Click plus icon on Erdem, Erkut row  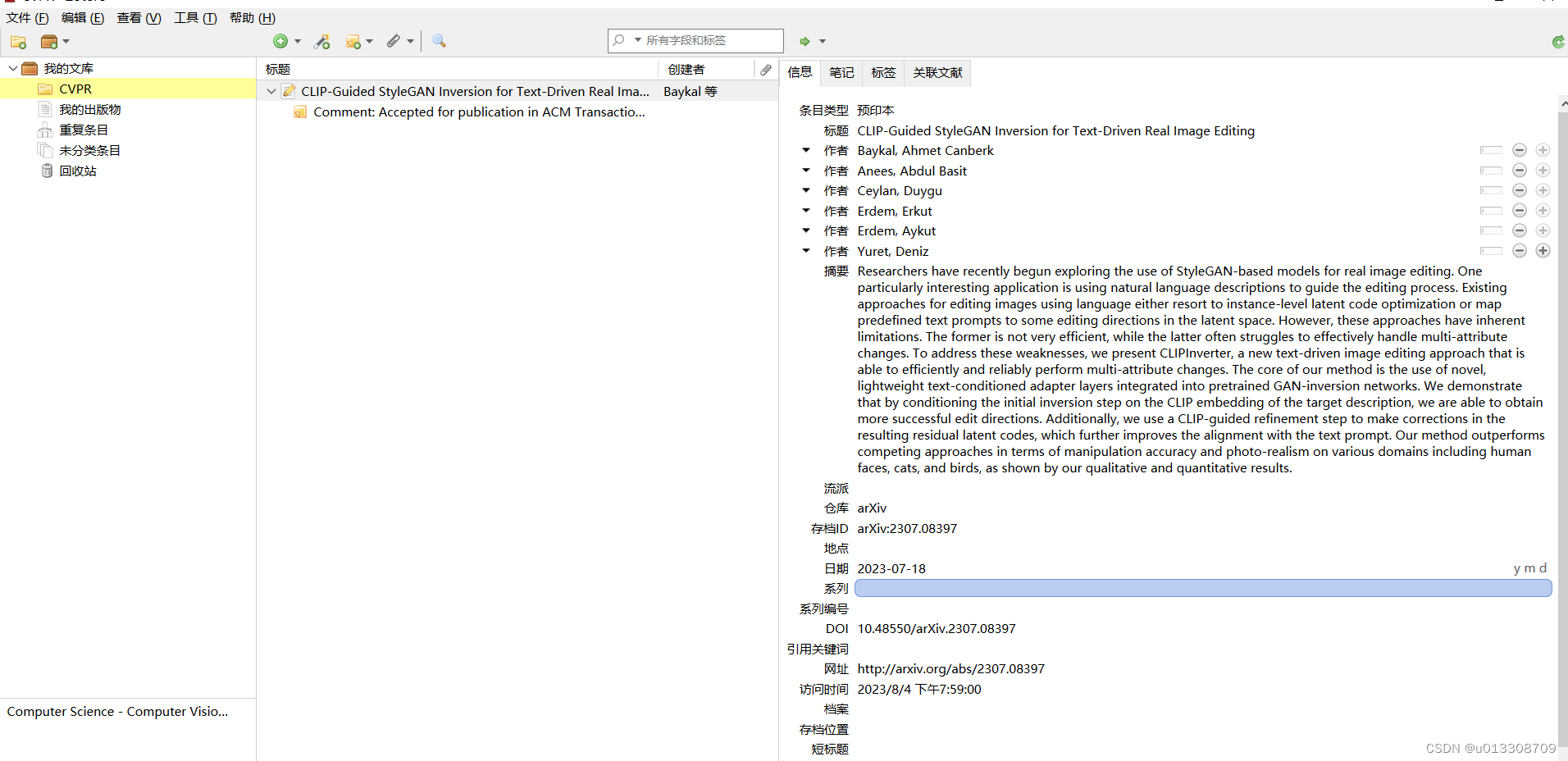tap(1543, 211)
